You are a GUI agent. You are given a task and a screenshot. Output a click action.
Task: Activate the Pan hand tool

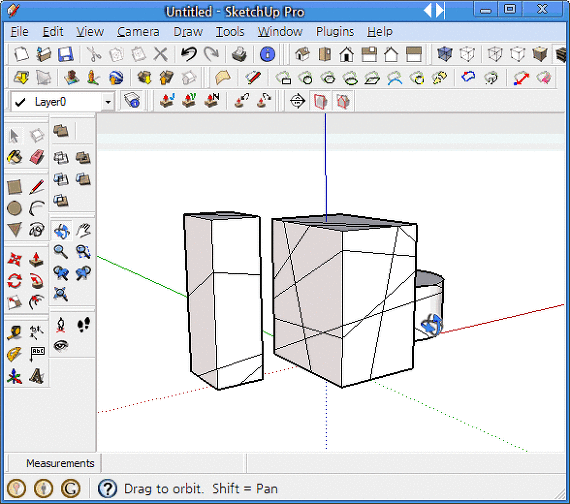click(83, 230)
